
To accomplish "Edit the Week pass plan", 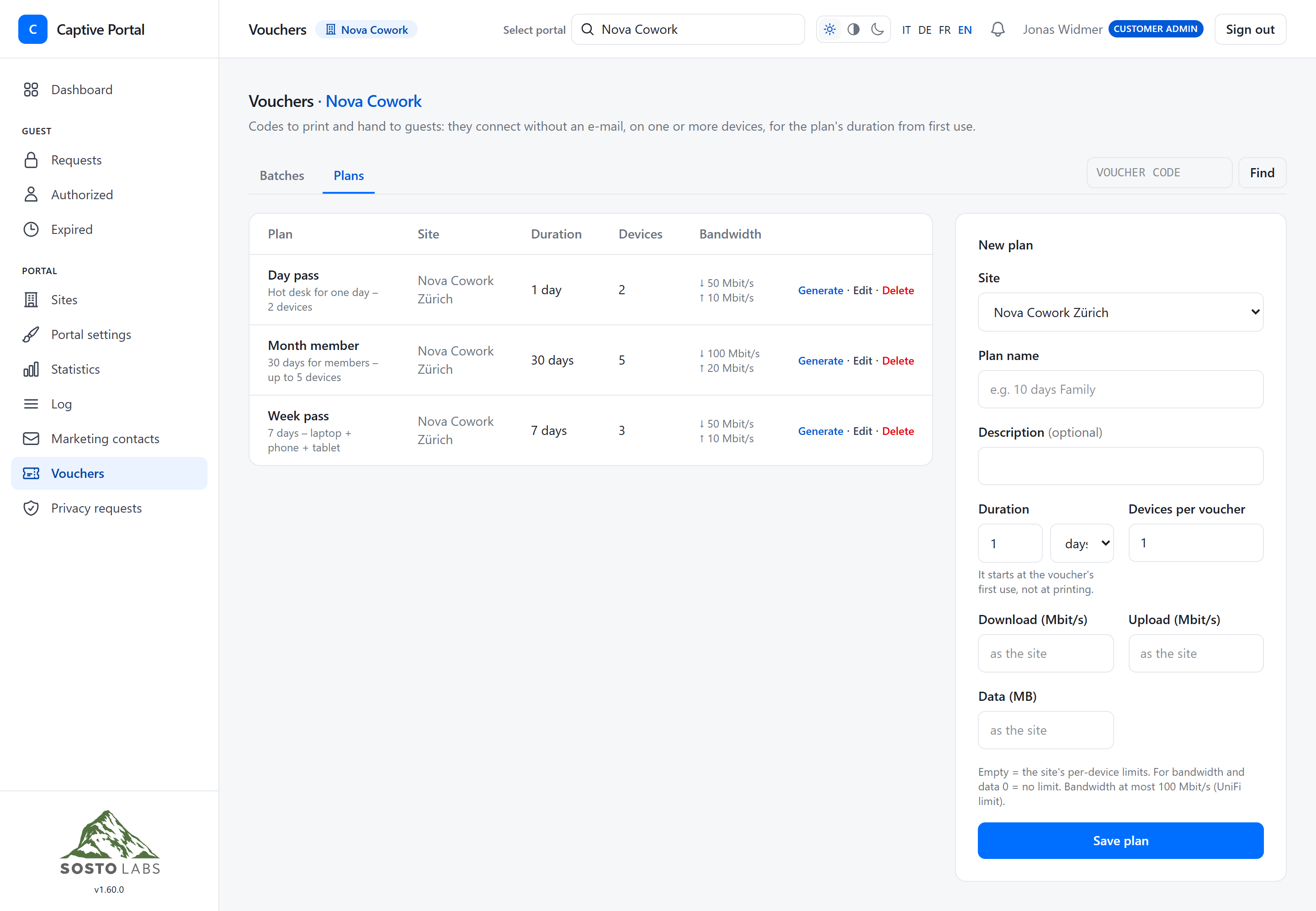I will pos(862,431).
